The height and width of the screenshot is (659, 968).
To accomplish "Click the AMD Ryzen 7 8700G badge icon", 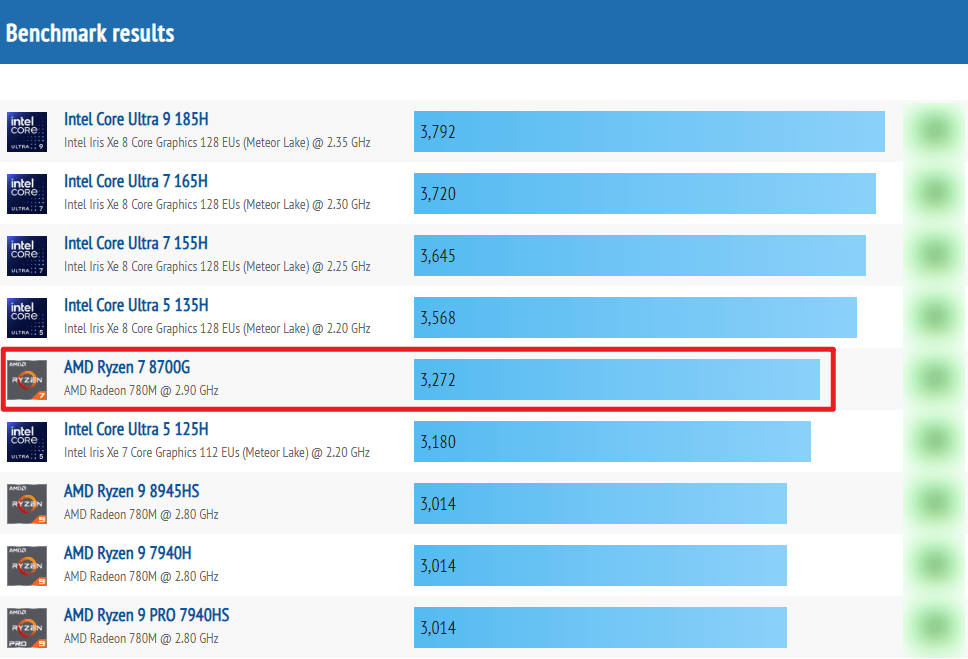I will tap(27, 379).
